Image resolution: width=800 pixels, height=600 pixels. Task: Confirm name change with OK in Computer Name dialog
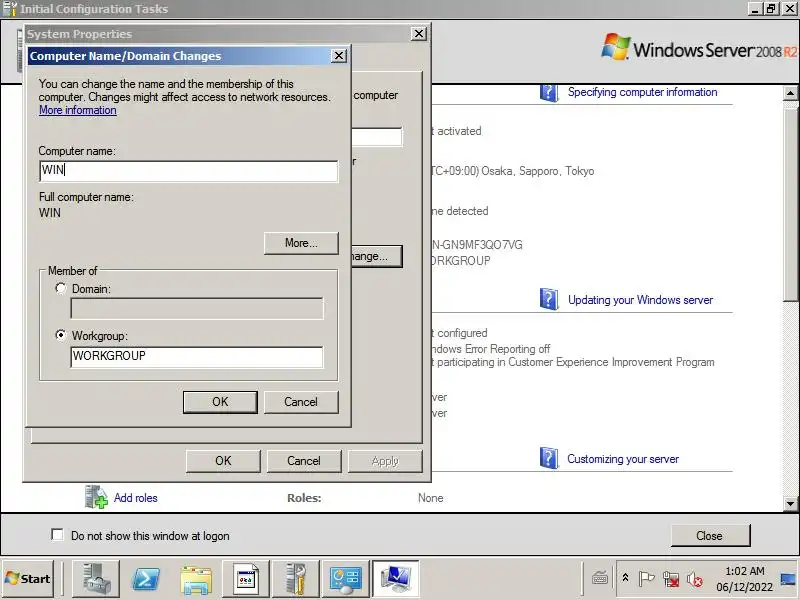point(220,402)
